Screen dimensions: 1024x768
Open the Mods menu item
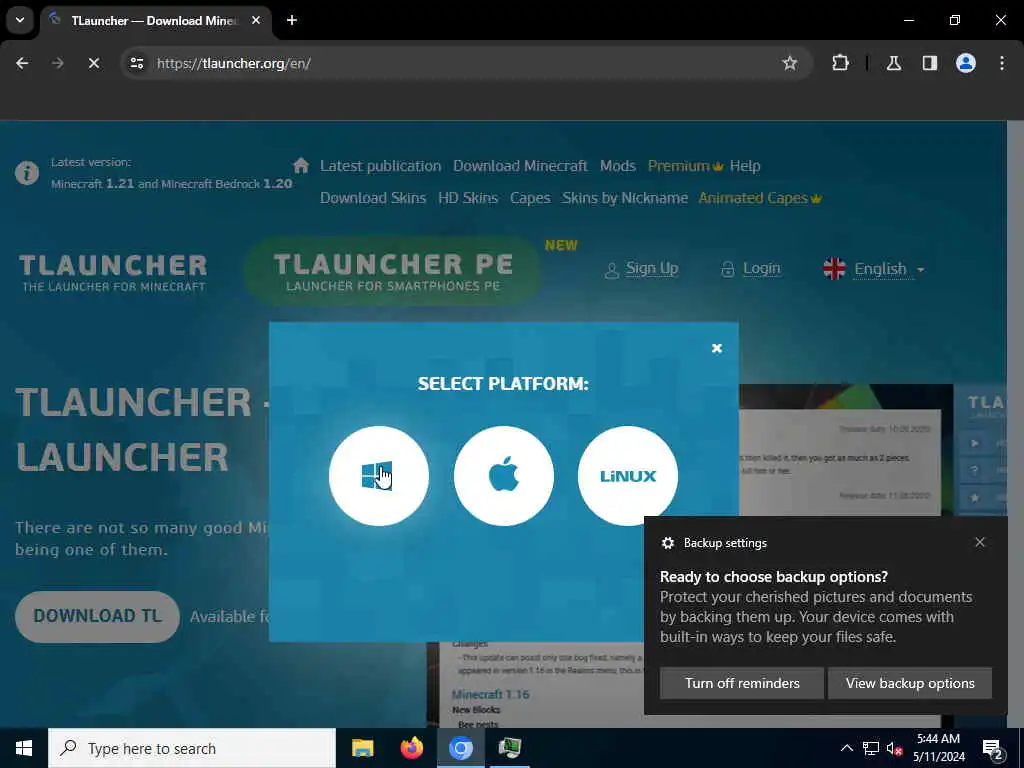tap(618, 166)
